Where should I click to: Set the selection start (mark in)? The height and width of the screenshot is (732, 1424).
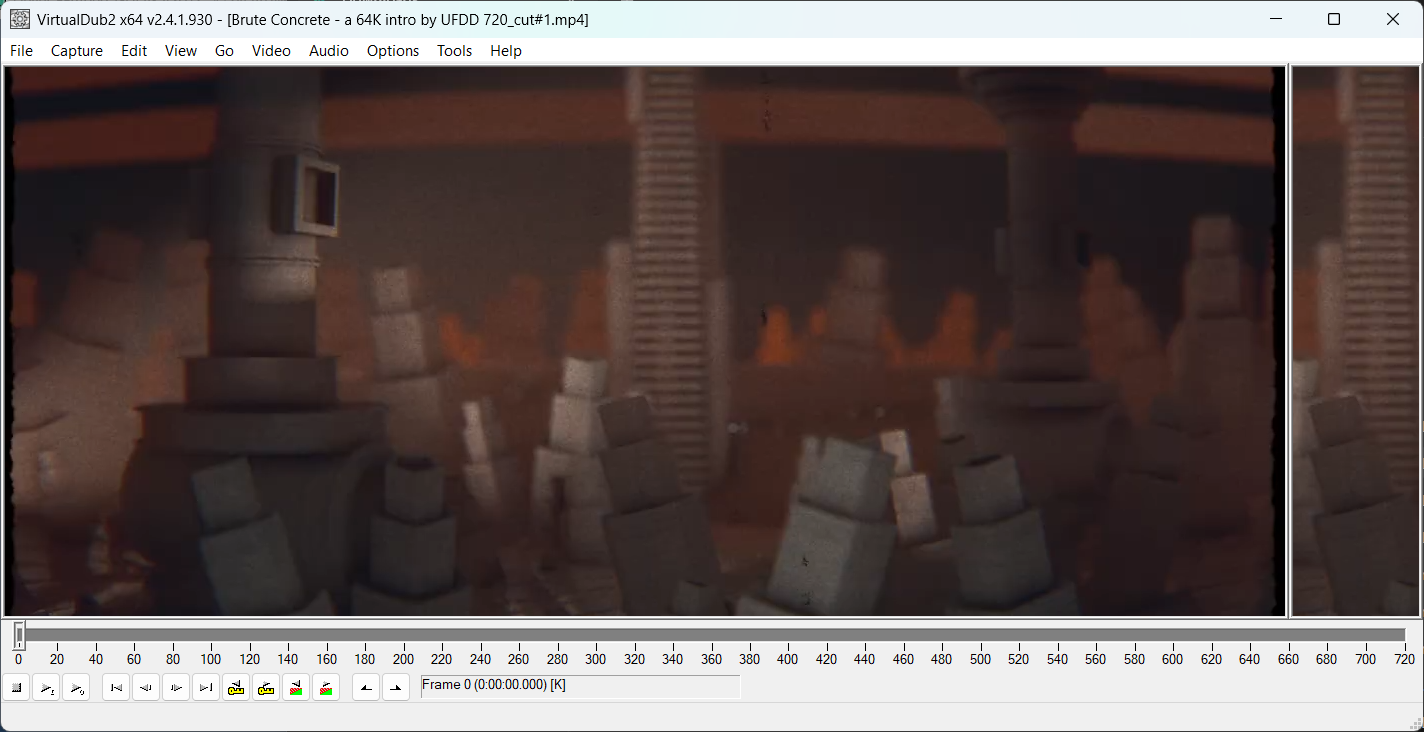click(366, 687)
